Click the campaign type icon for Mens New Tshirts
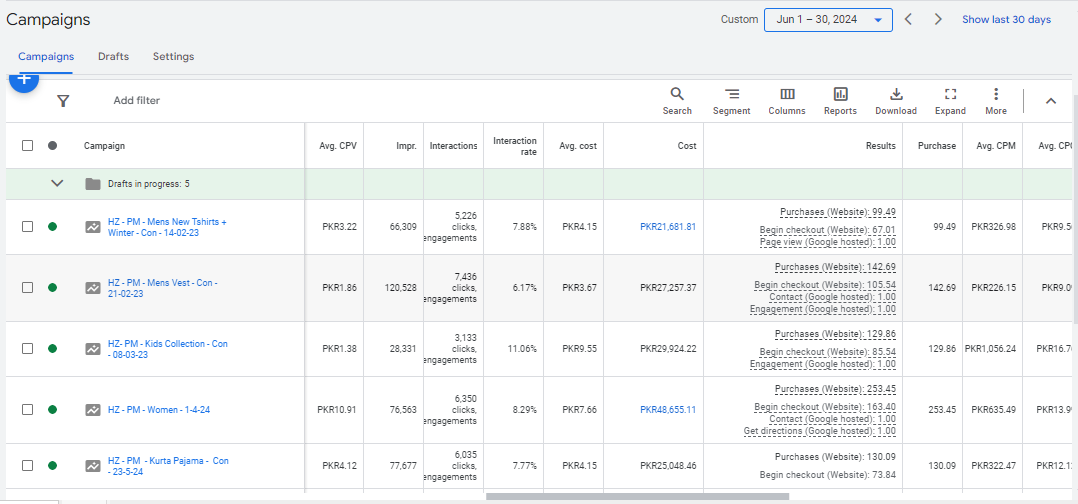Viewport: 1078px width, 504px height. [93, 227]
